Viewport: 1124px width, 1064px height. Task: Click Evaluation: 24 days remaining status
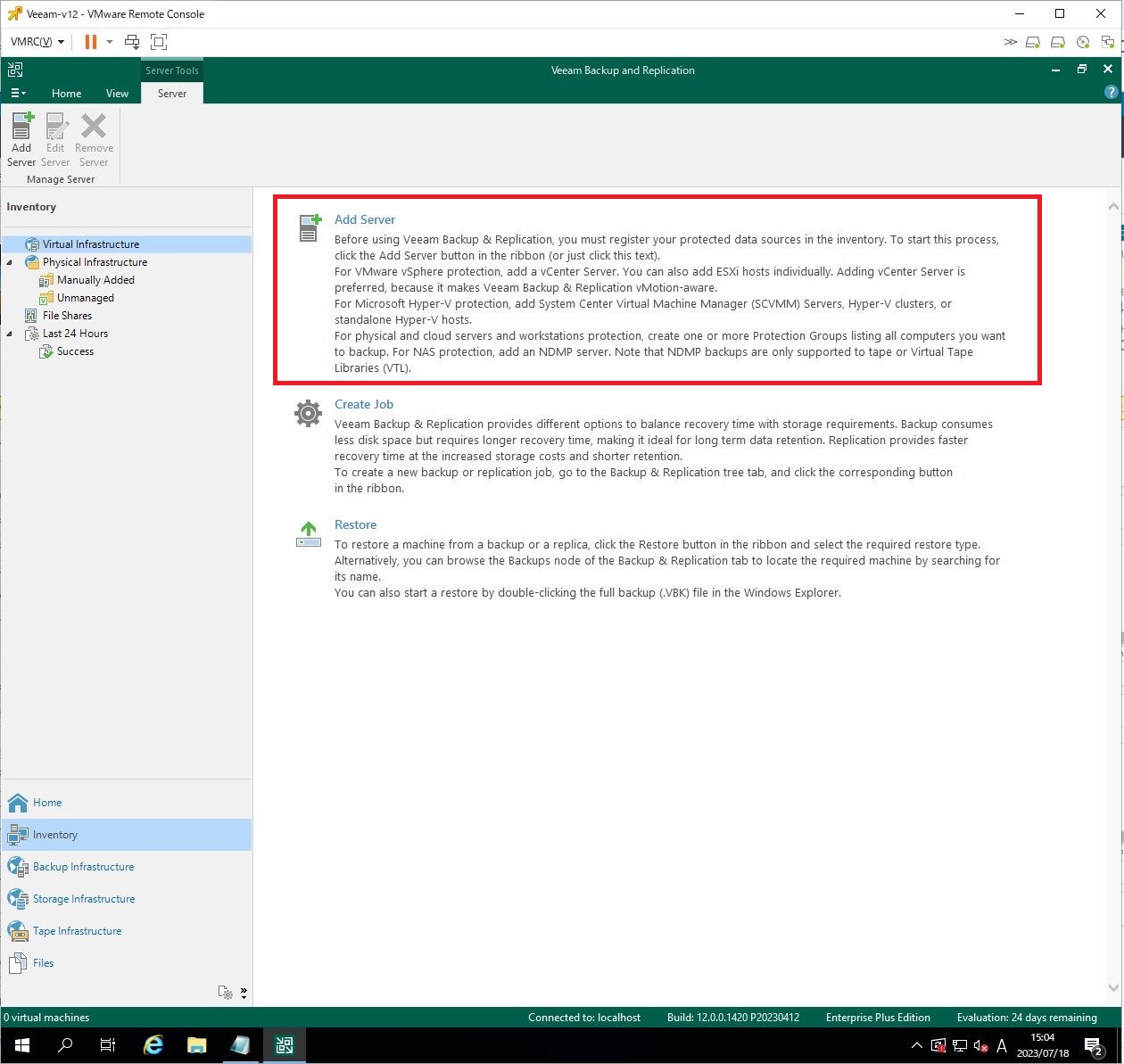(x=1027, y=1018)
